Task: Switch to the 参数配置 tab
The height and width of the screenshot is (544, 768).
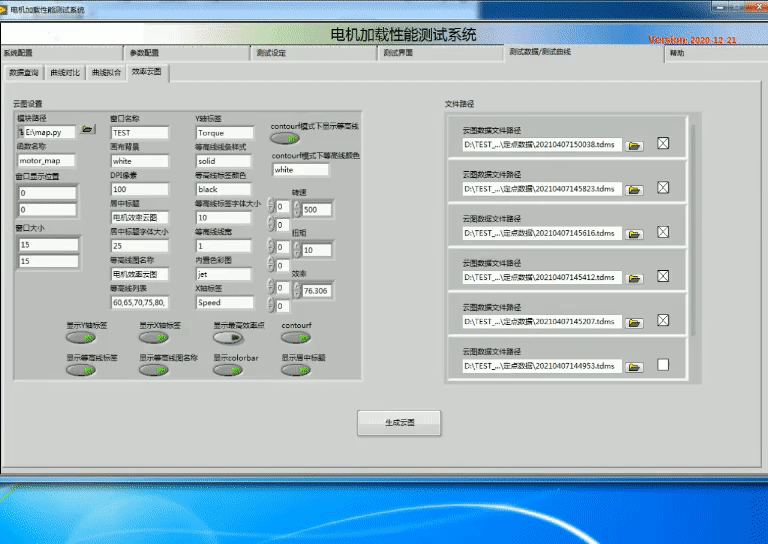Action: point(144,53)
